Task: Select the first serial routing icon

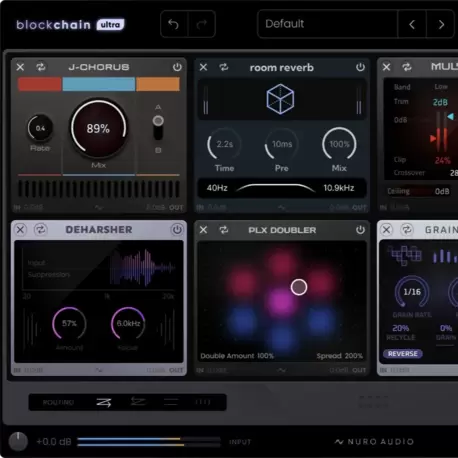Action: pyautogui.click(x=104, y=402)
